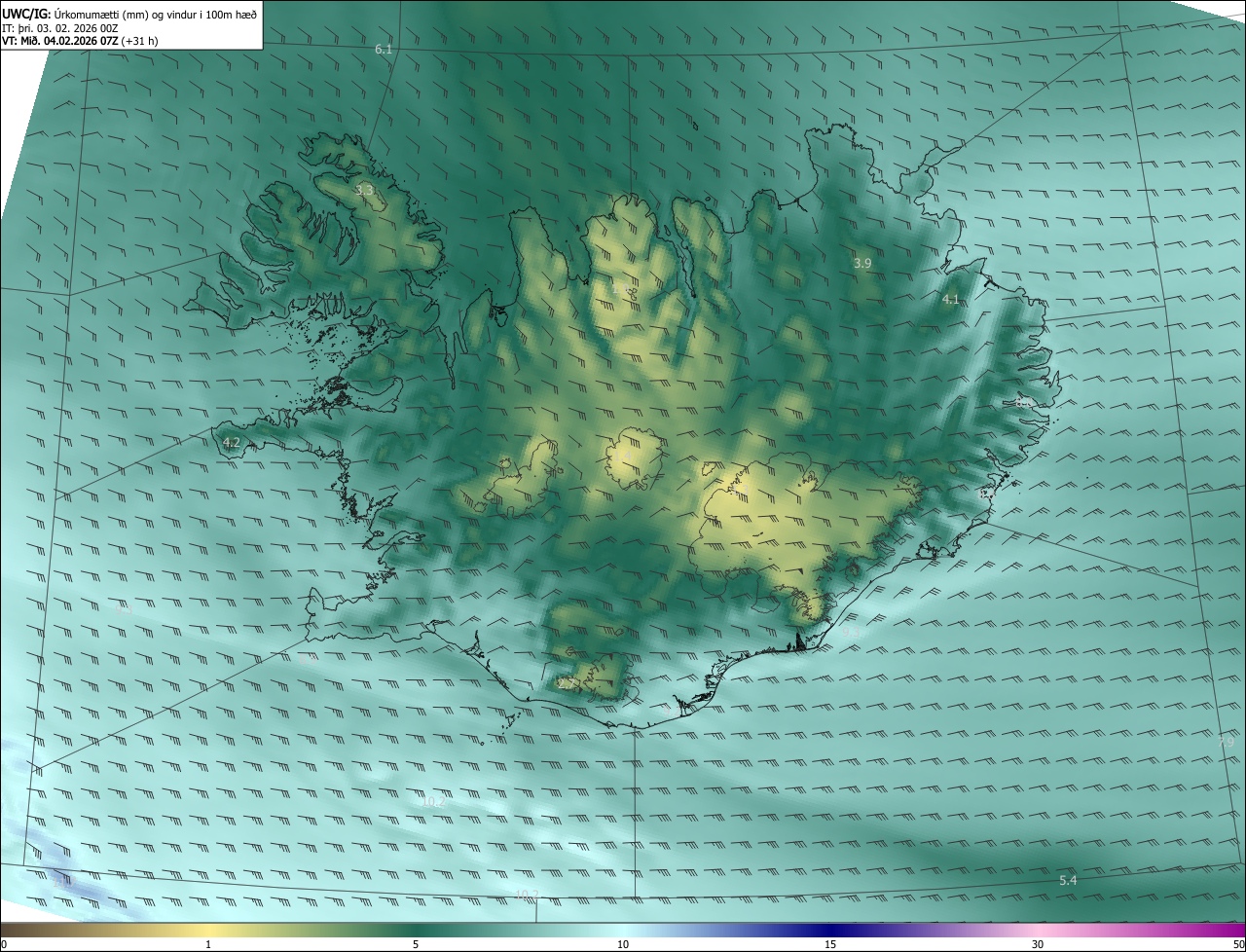Click the 3.3 value label on the Westfjords

point(364,190)
